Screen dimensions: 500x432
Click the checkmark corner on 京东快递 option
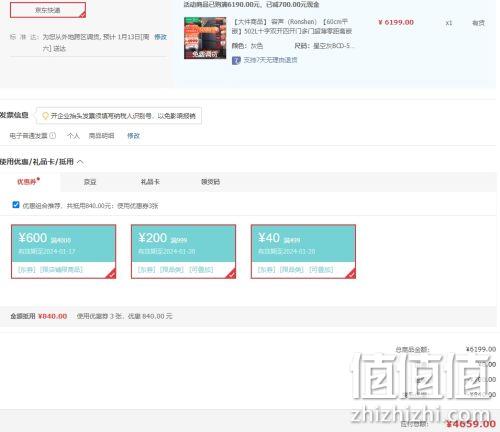(x=82, y=14)
